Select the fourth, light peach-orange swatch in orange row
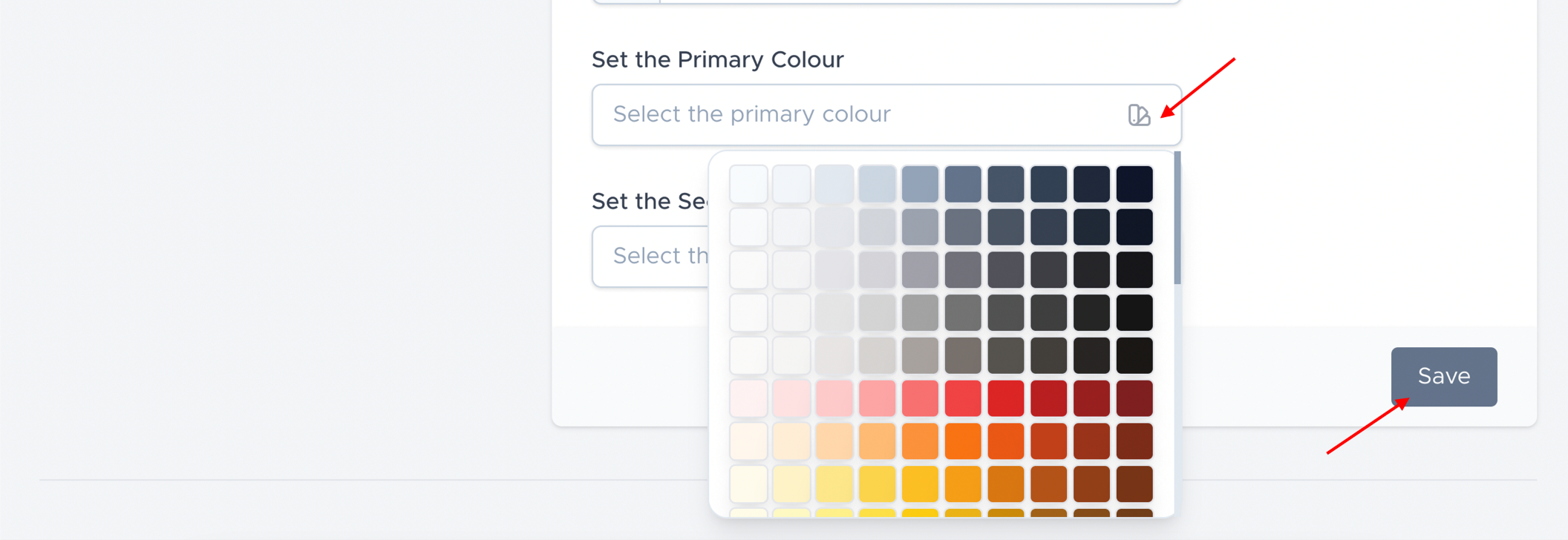The width and height of the screenshot is (1568, 540). [877, 441]
